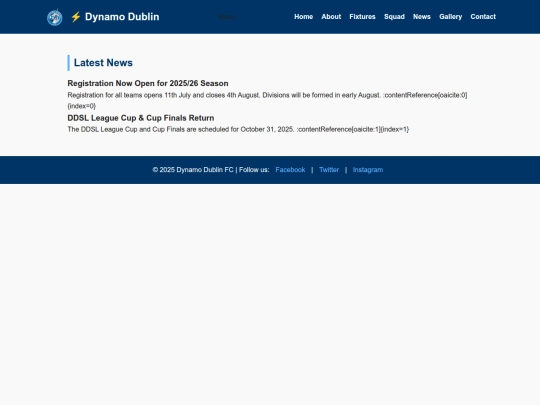Click 'Registration Now Open for 2025/26 Season' headline
540x405 pixels.
tap(148, 83)
